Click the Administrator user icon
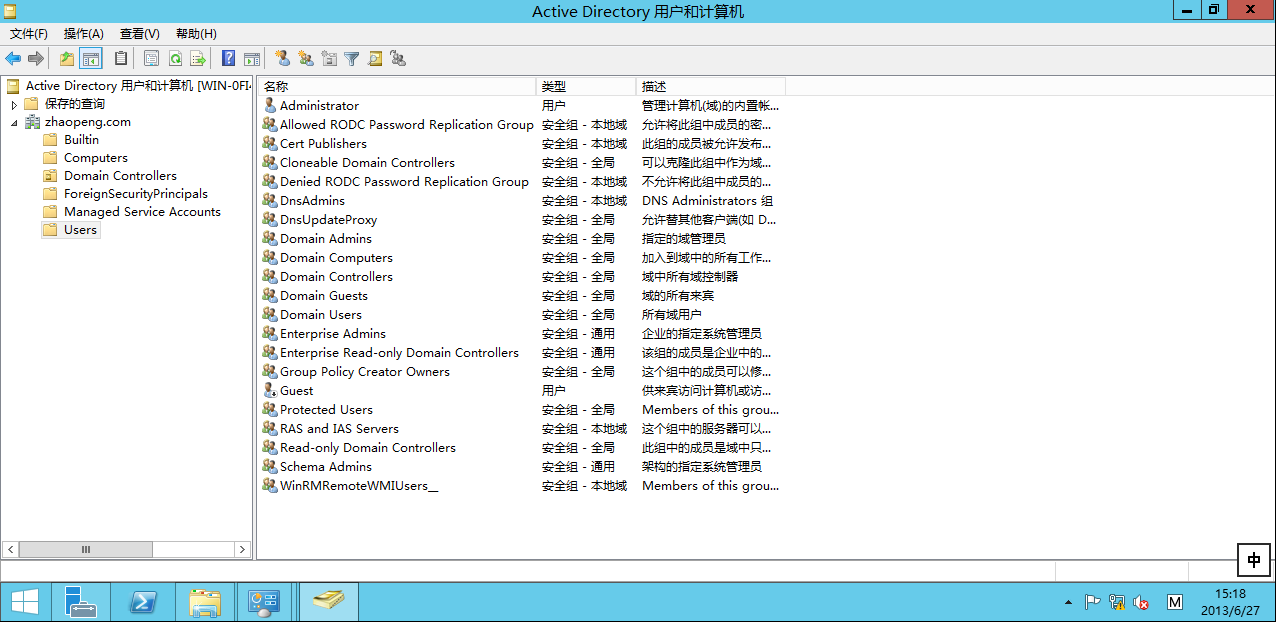Viewport: 1276px width, 622px height. 270,105
